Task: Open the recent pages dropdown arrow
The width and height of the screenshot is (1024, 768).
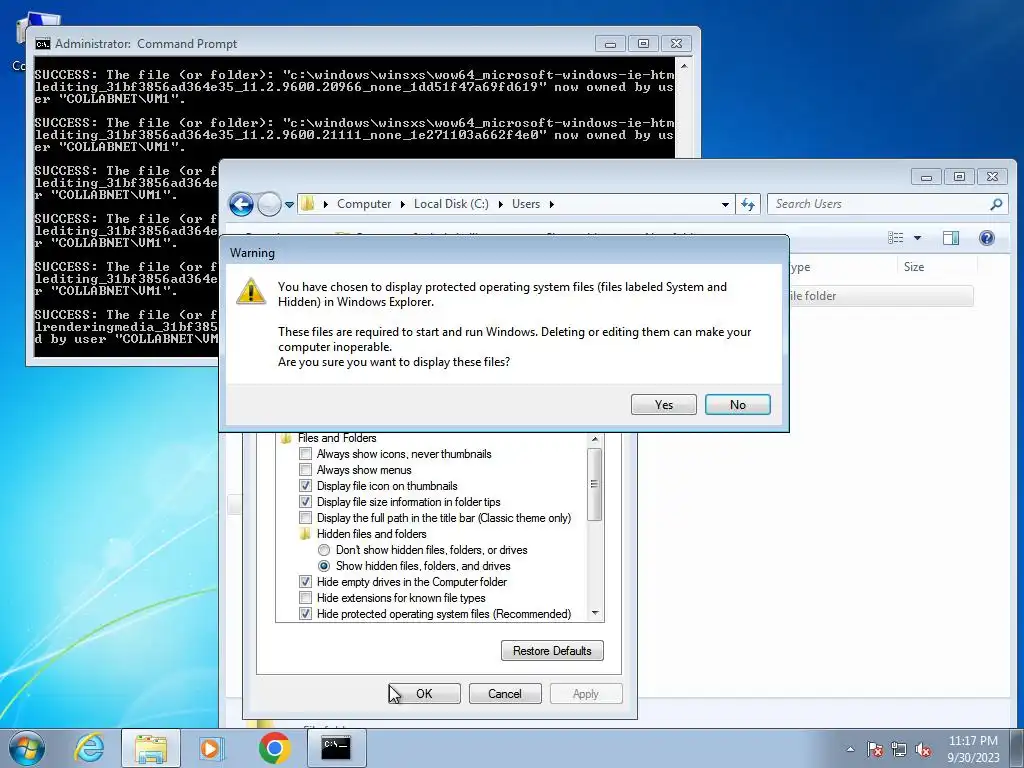Action: (289, 204)
